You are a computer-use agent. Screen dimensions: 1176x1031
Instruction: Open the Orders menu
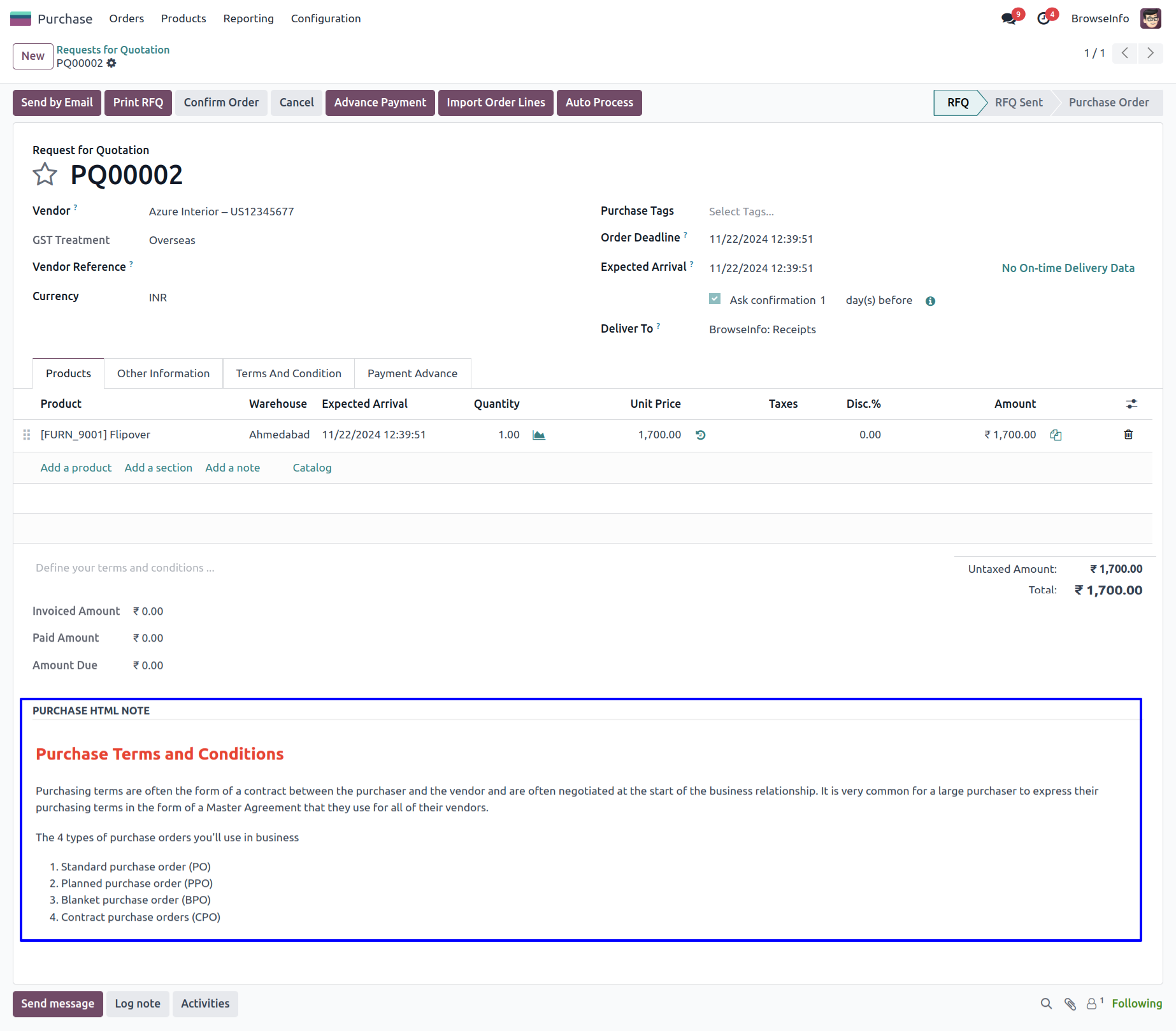[126, 18]
